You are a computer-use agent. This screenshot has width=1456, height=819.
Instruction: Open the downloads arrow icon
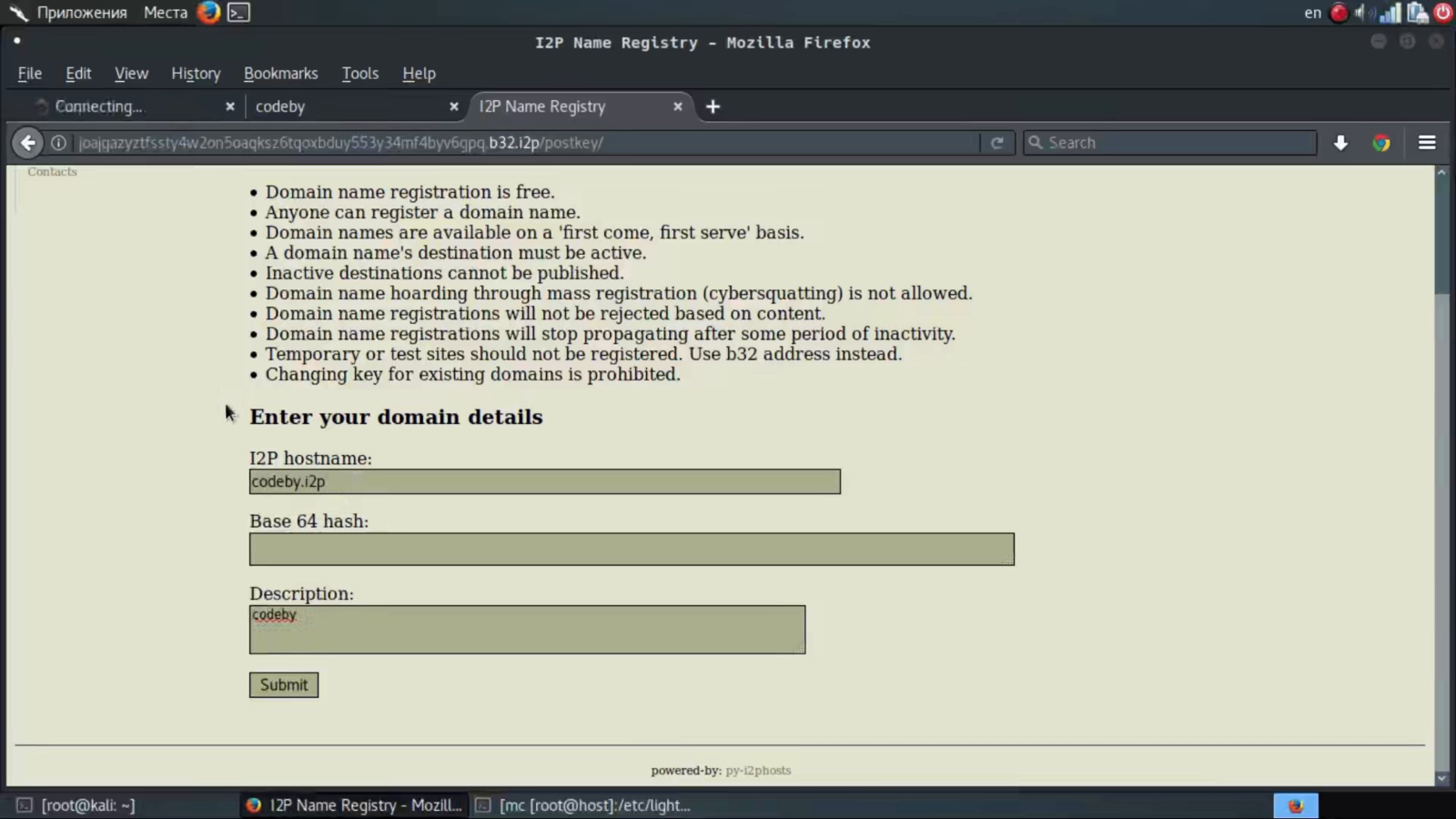tap(1340, 143)
